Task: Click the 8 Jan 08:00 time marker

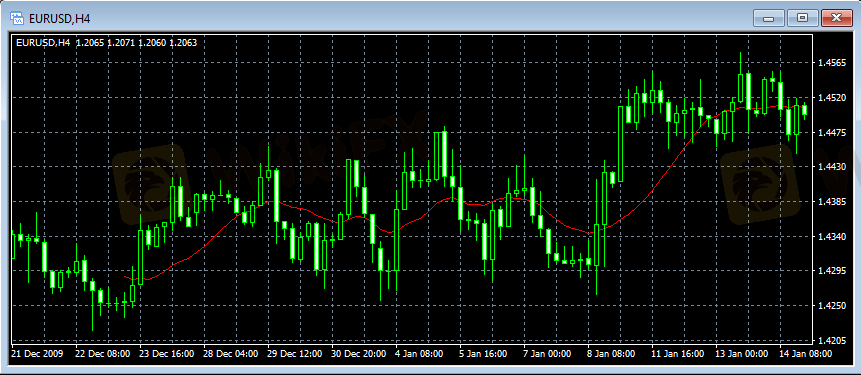Action: pyautogui.click(x=611, y=353)
